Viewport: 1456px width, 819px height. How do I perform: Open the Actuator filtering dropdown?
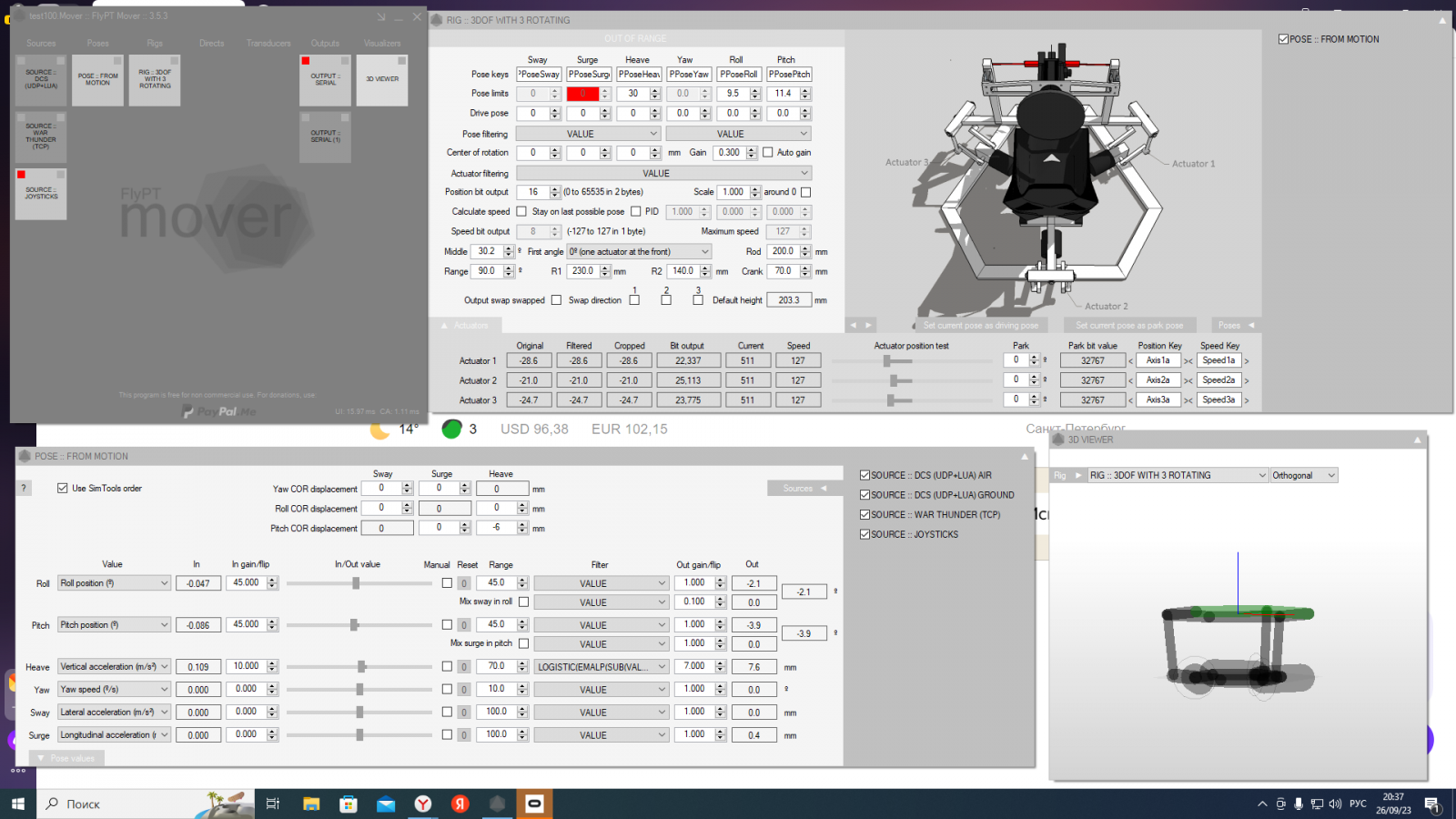click(663, 173)
